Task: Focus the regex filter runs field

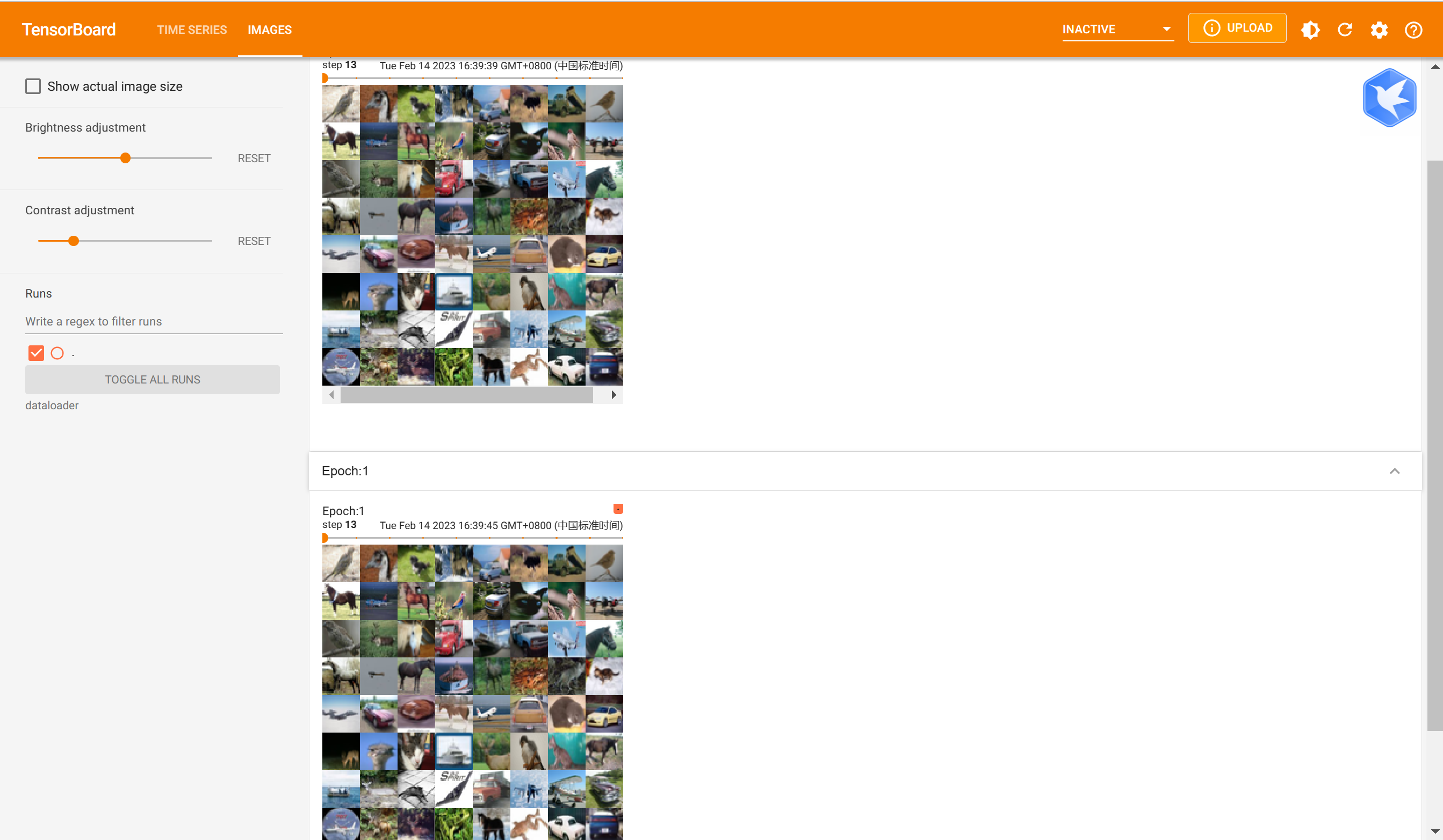Action: pyautogui.click(x=154, y=321)
